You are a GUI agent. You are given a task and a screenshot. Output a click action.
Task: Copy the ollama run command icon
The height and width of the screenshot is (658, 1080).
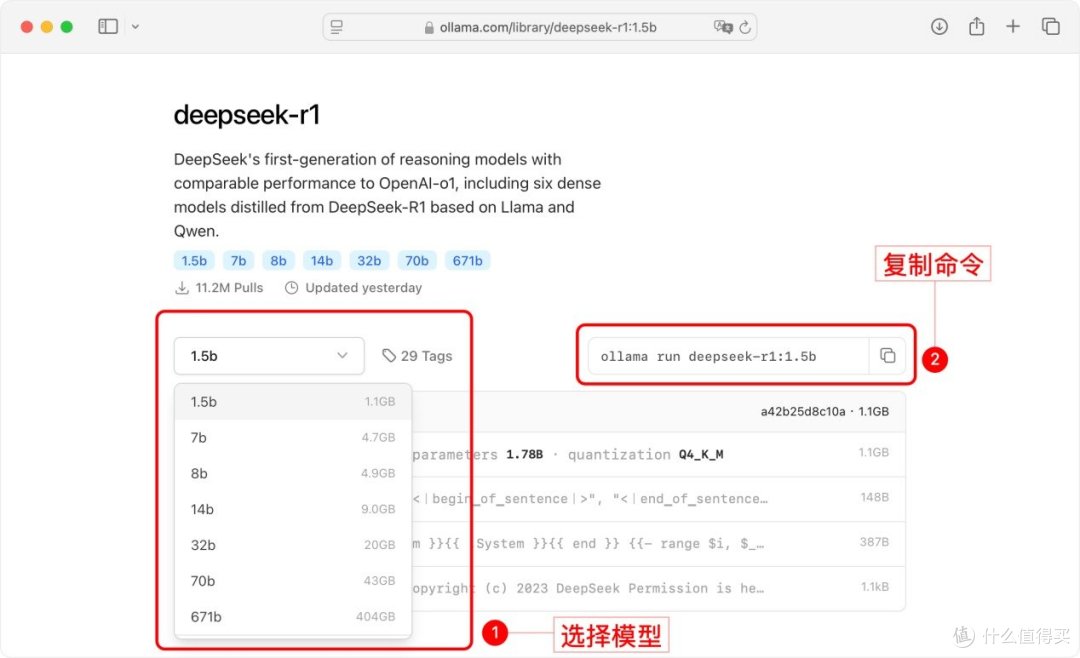click(x=888, y=356)
